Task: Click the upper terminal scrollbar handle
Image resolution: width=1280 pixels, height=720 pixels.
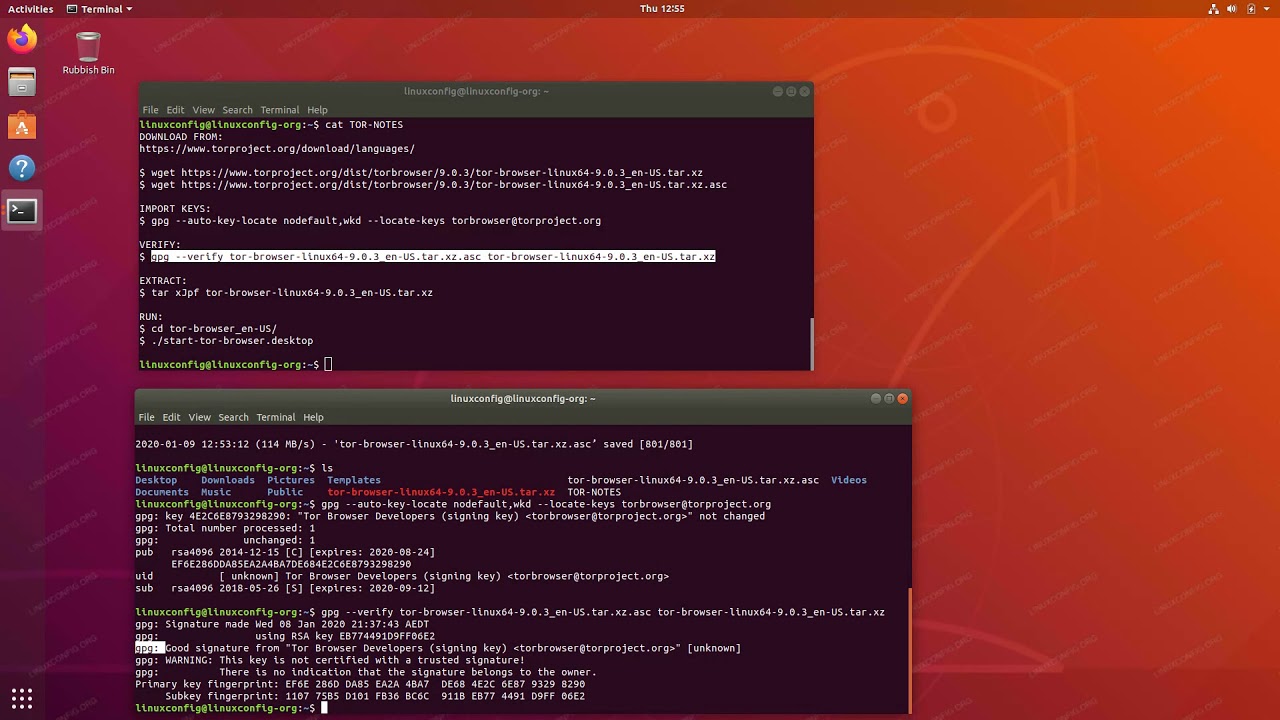Action: 811,343
